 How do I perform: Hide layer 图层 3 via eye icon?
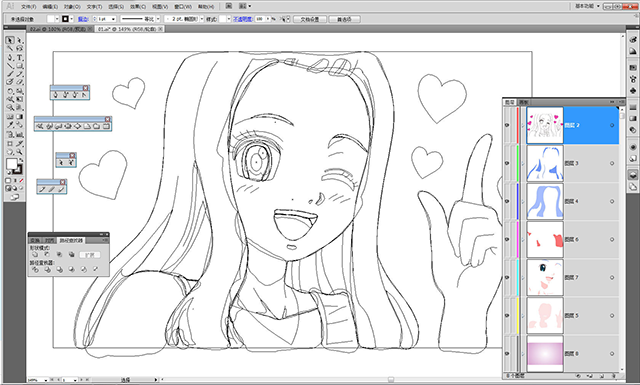click(x=507, y=163)
